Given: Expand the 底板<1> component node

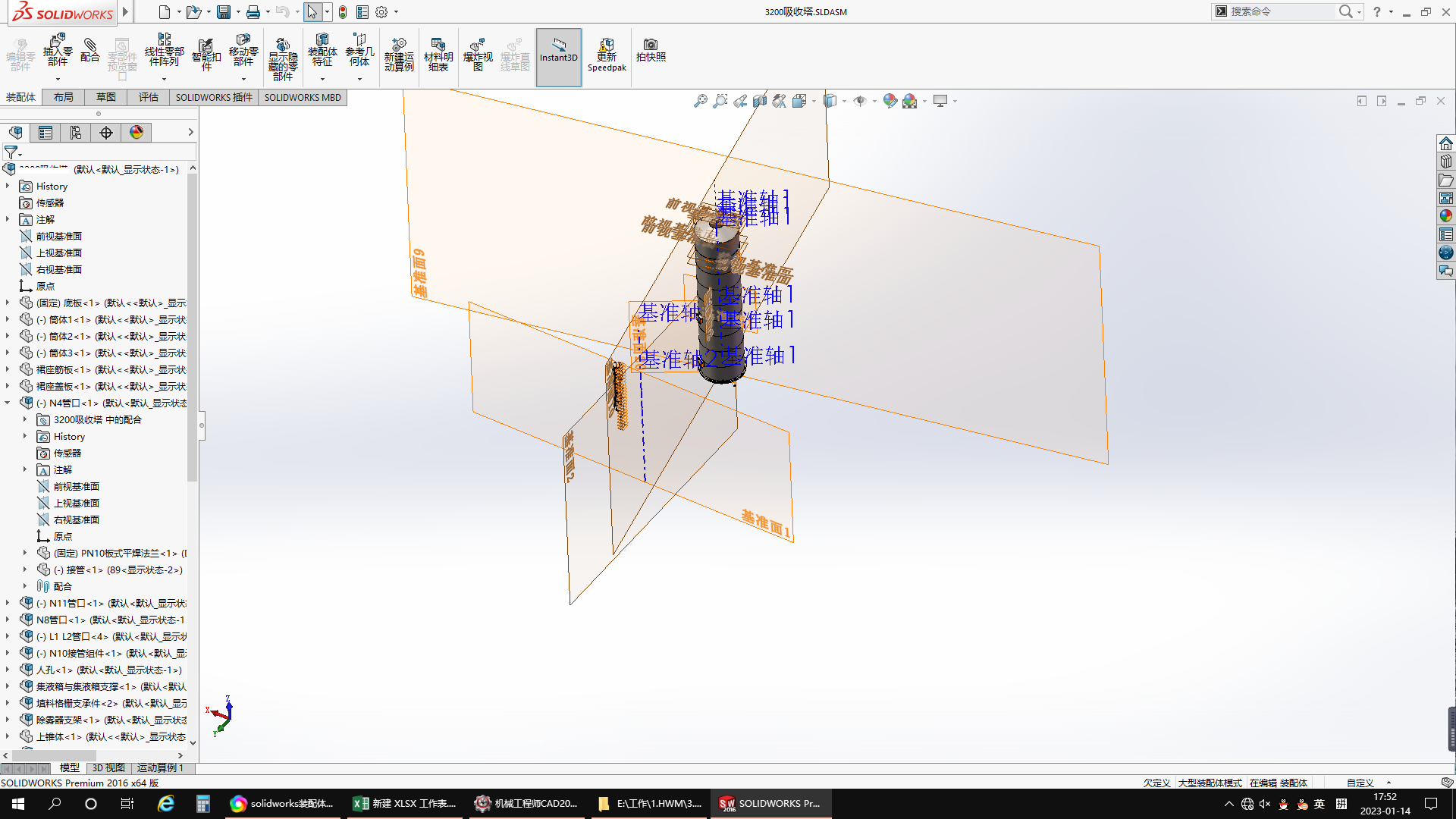Looking at the screenshot, I should coord(8,303).
